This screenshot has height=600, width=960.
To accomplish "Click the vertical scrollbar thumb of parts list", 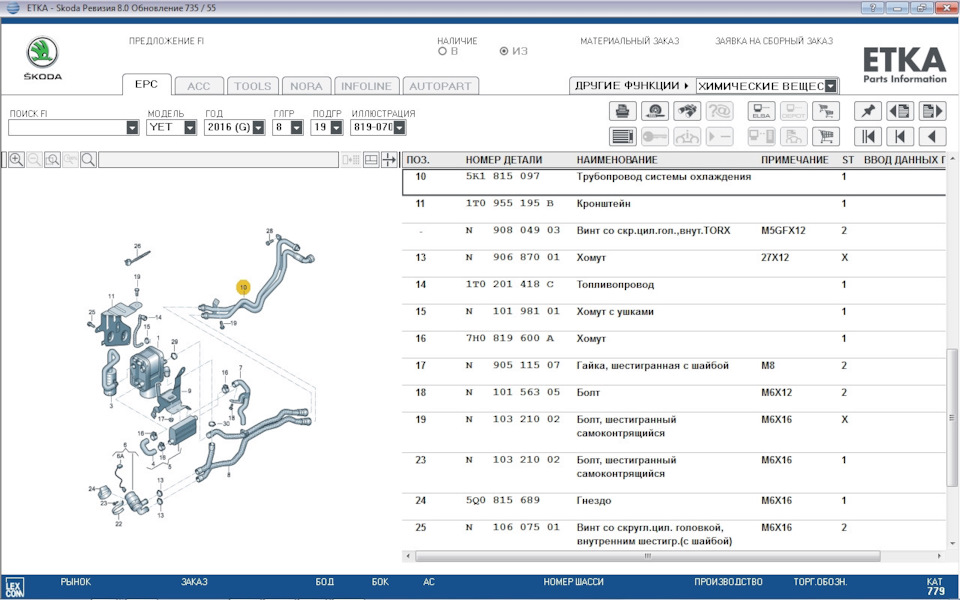I will (951, 418).
